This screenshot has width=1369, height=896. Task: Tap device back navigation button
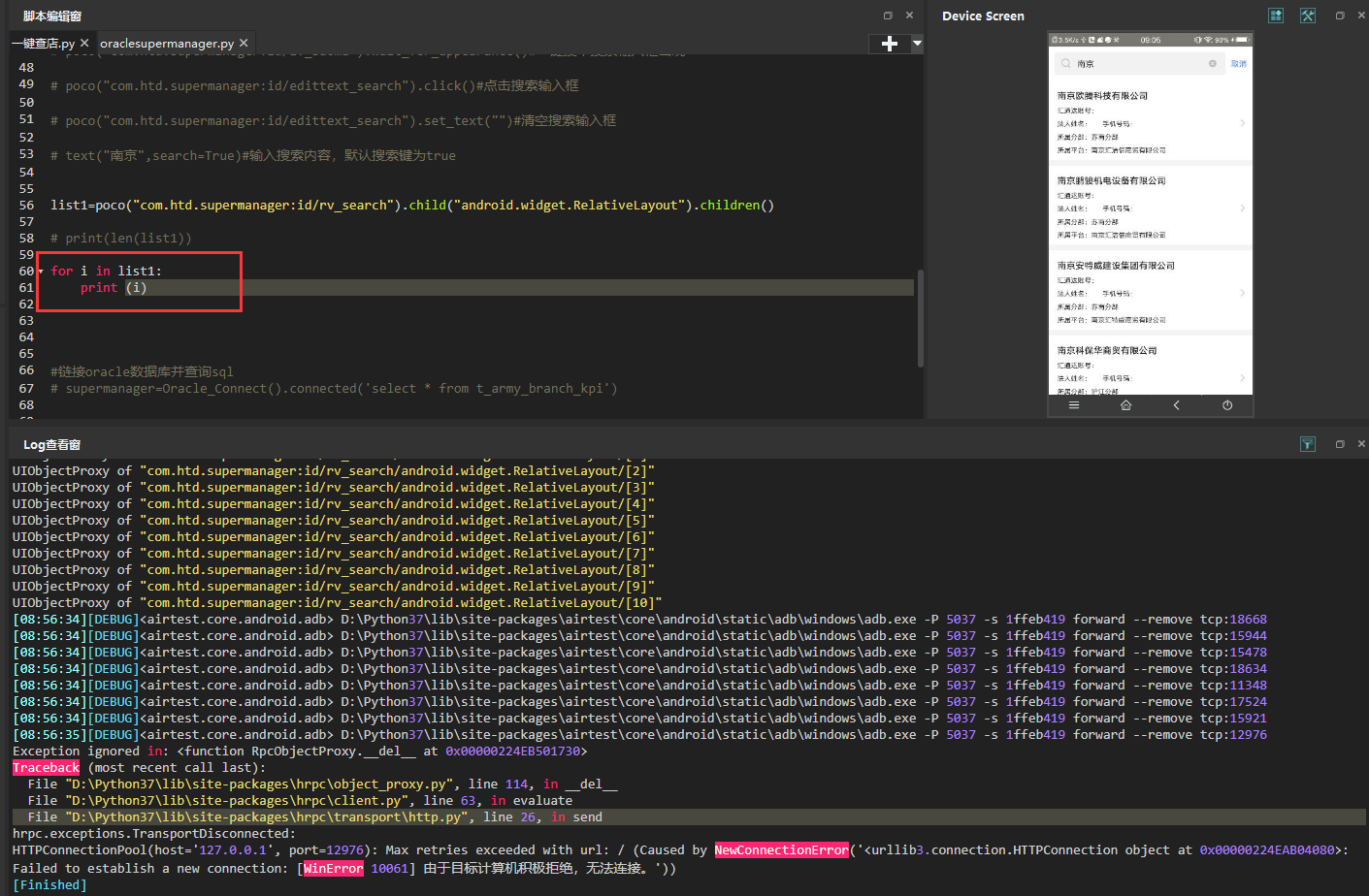pos(1177,405)
